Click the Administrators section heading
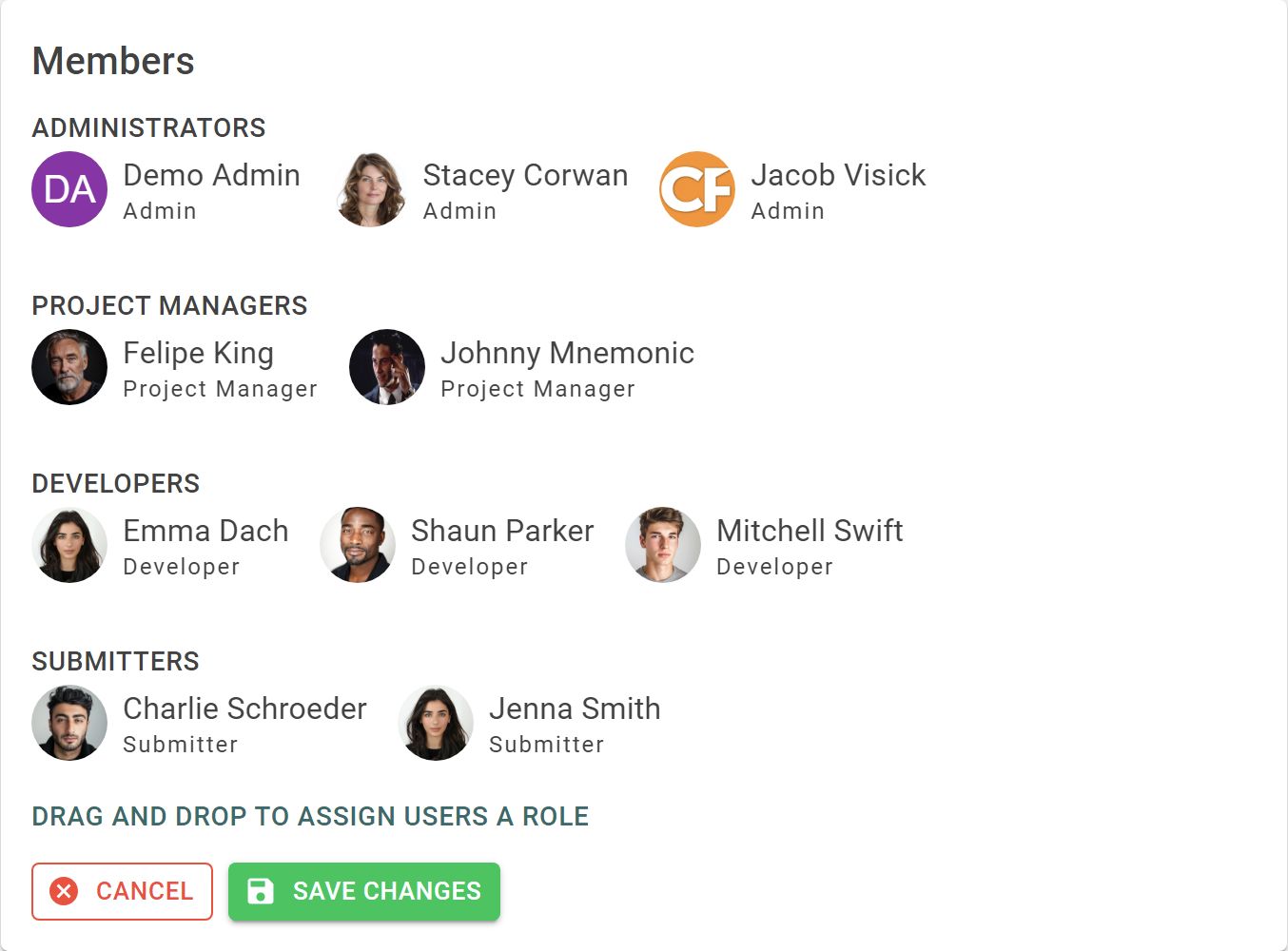 pos(148,127)
